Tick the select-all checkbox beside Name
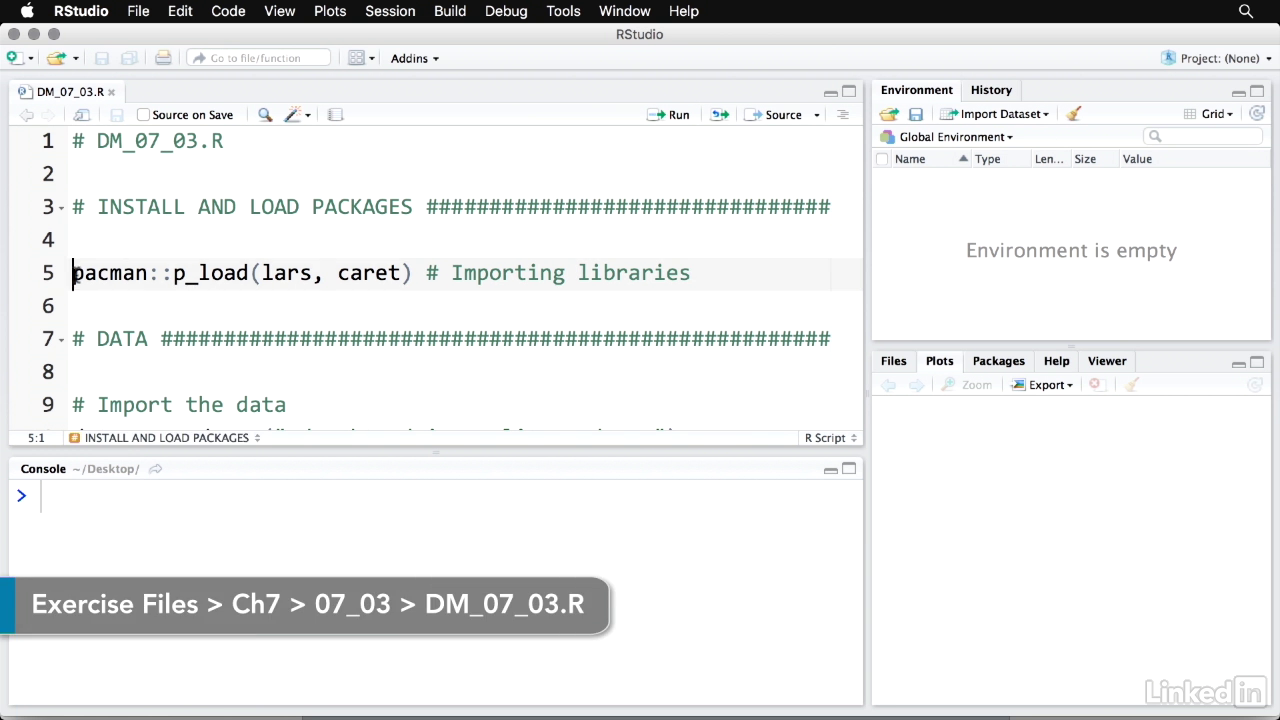Viewport: 1280px width, 720px height. click(x=882, y=159)
